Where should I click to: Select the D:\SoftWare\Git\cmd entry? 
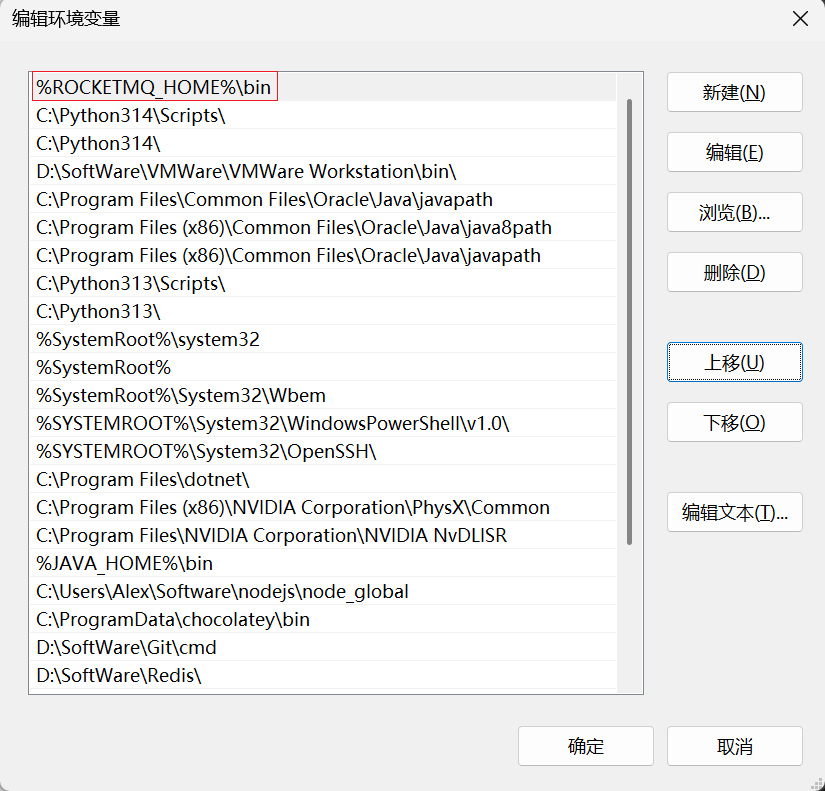pos(127,647)
